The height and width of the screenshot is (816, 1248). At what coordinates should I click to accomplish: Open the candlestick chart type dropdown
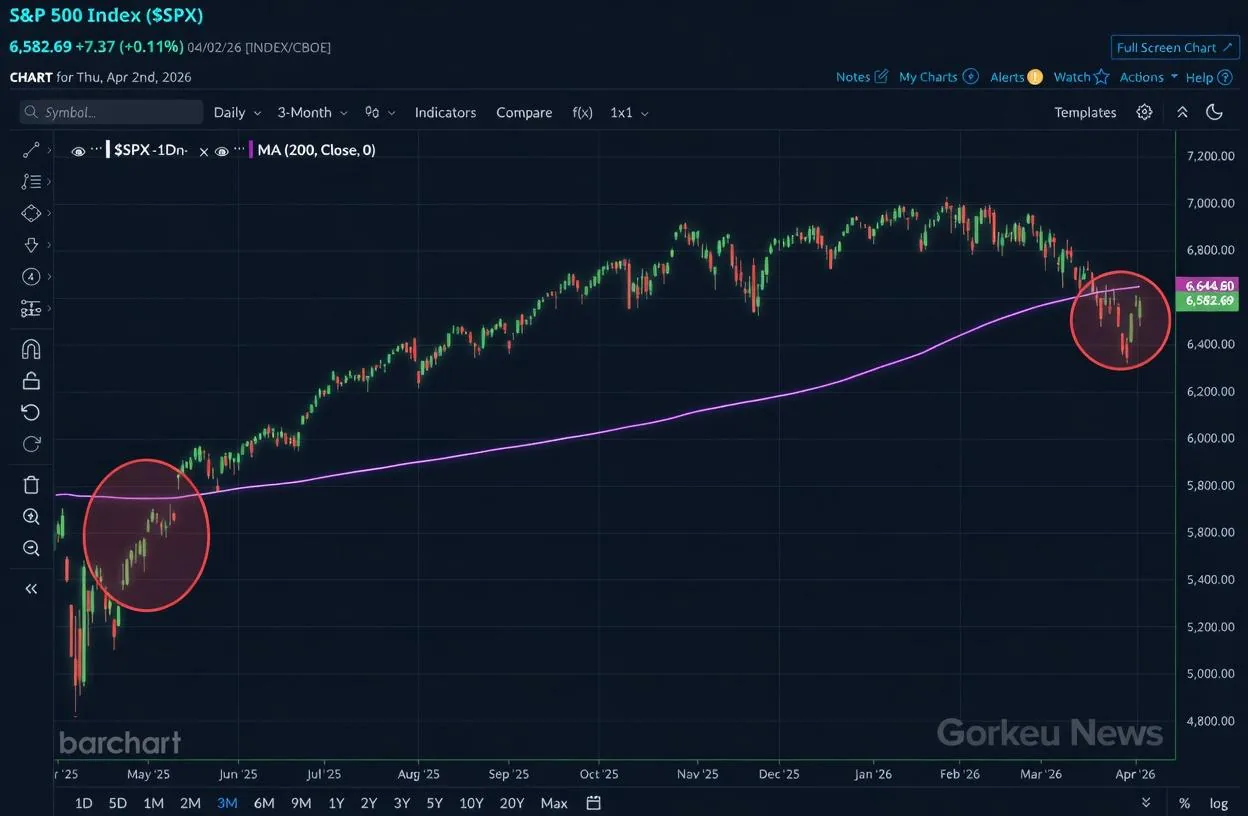pos(380,112)
